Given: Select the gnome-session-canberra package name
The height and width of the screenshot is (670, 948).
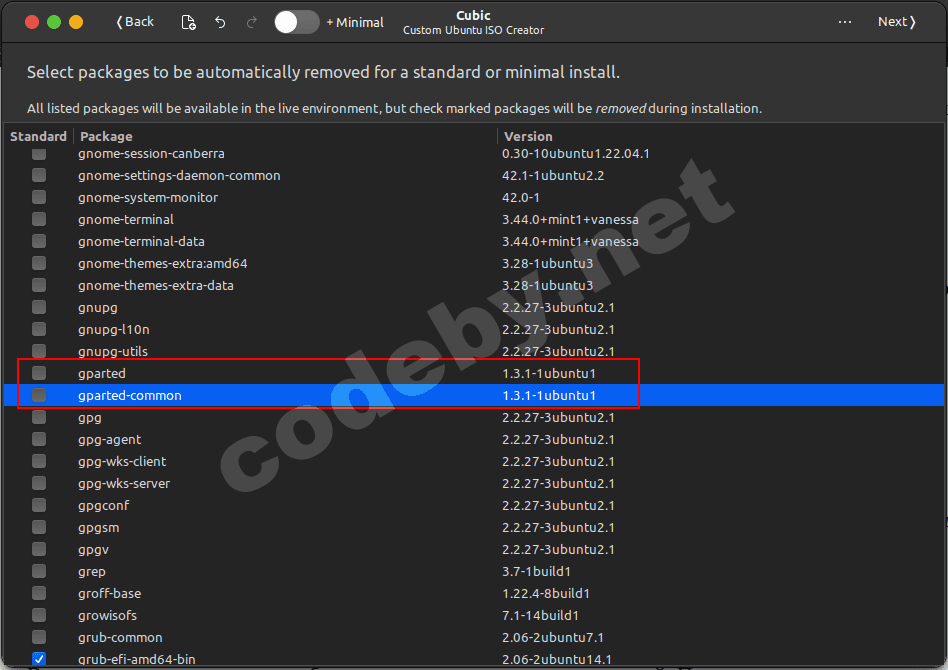Looking at the screenshot, I should 151,154.
